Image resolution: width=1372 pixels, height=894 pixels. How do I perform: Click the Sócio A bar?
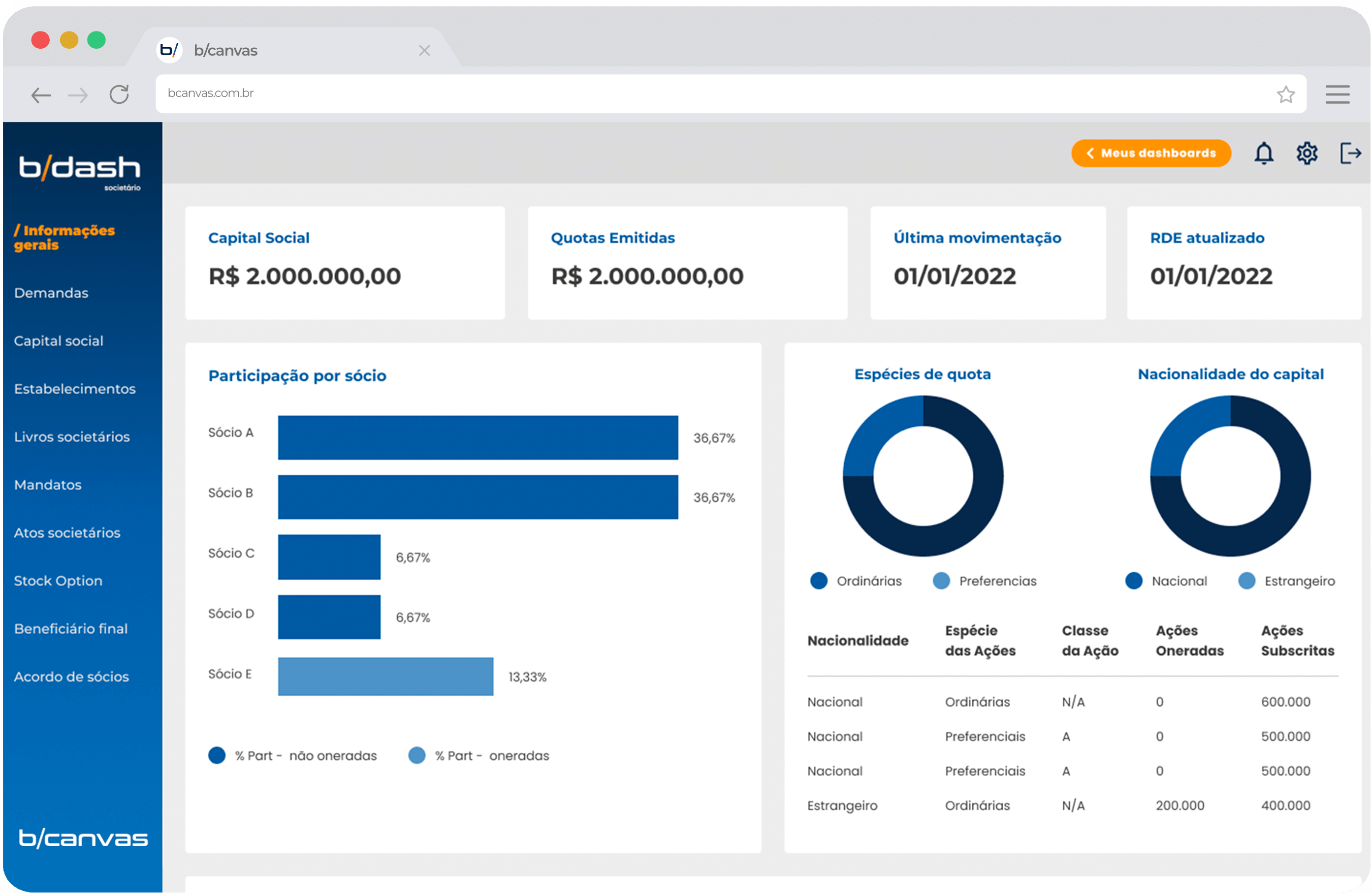click(478, 438)
